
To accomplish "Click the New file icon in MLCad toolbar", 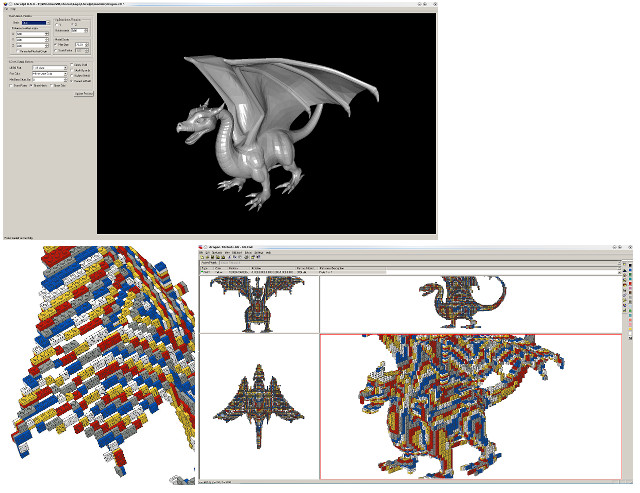I will (202, 257).
